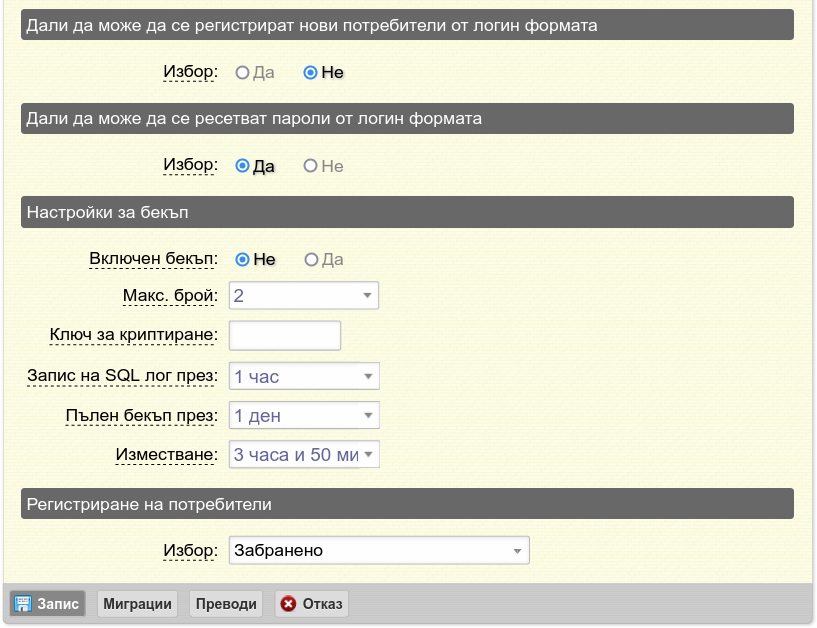The image size is (817, 628).
Task: Open the Забранено registration dropdown
Action: [x=379, y=550]
